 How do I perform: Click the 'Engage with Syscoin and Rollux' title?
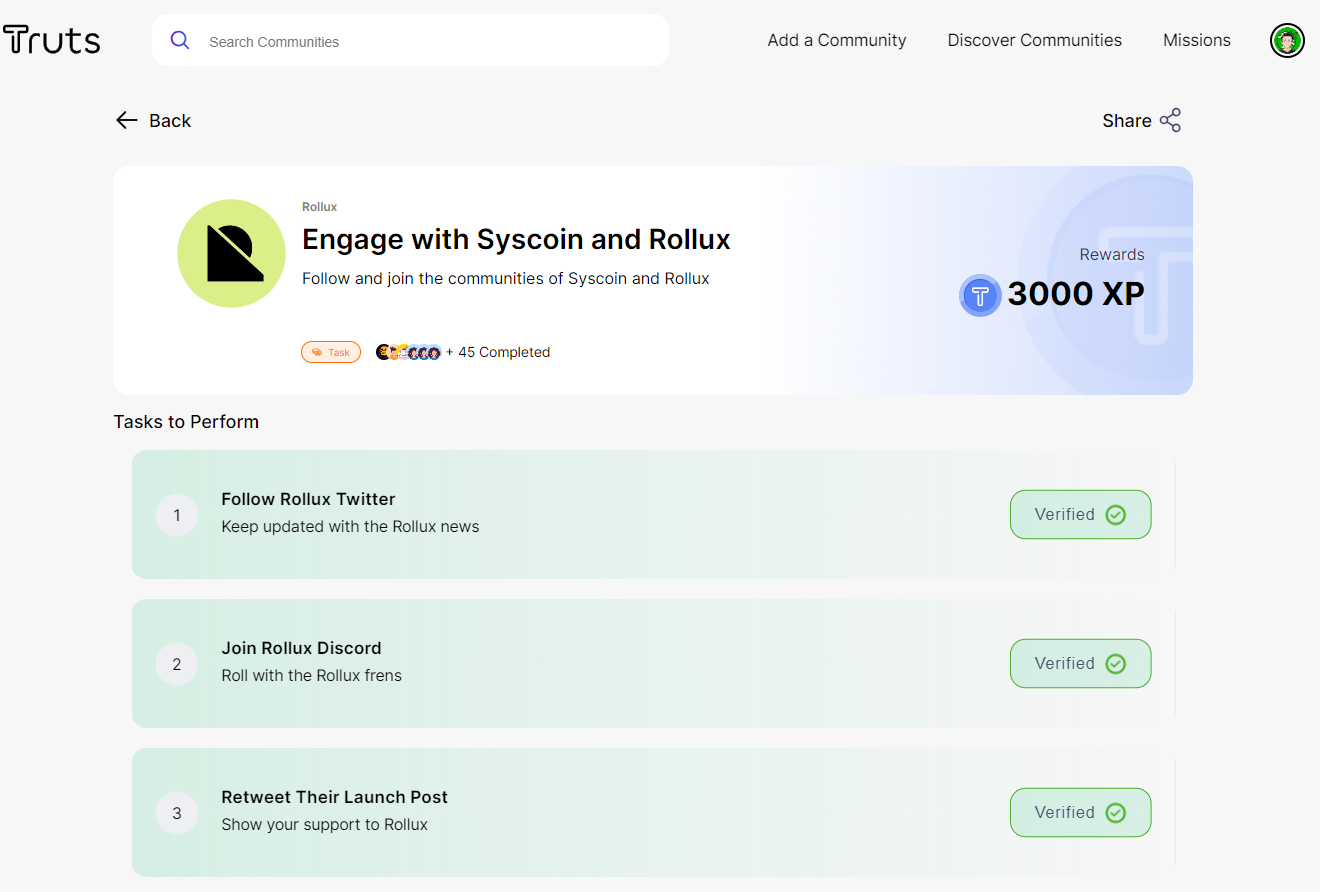coord(516,240)
